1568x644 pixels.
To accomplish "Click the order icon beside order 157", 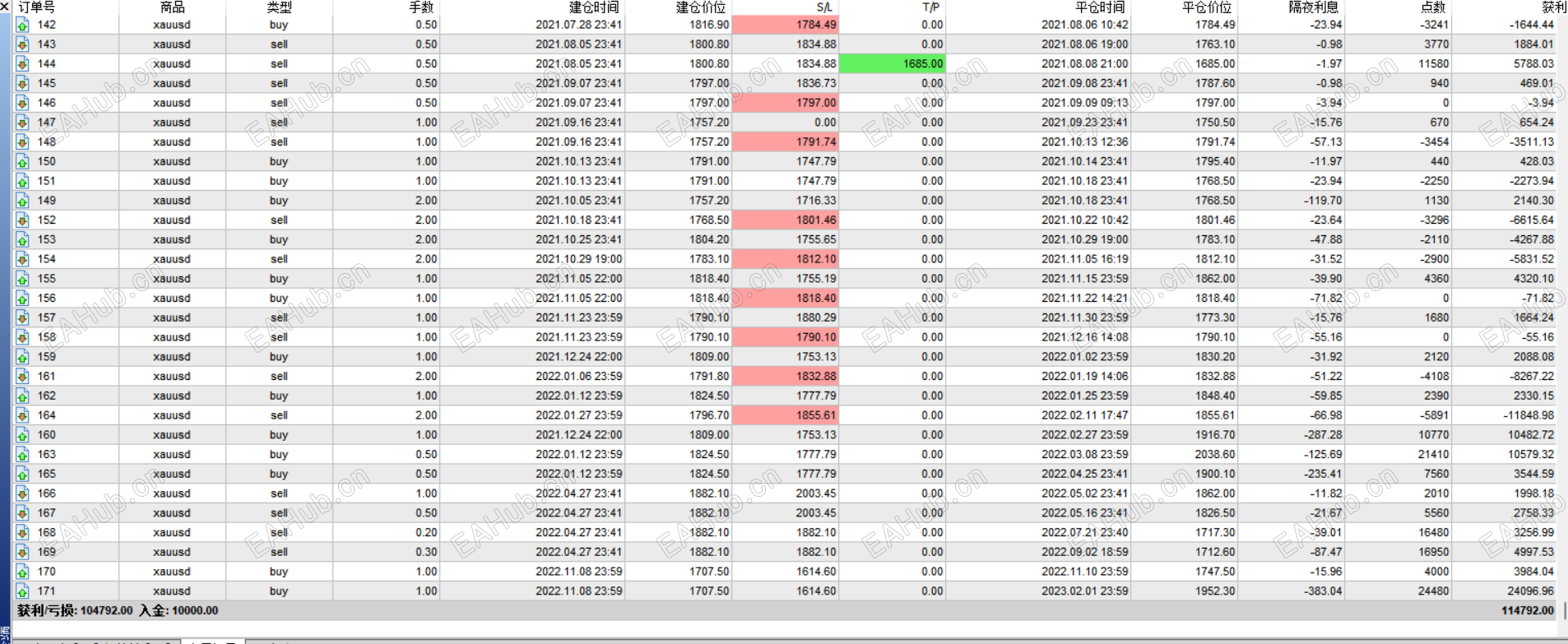I will coord(22,318).
